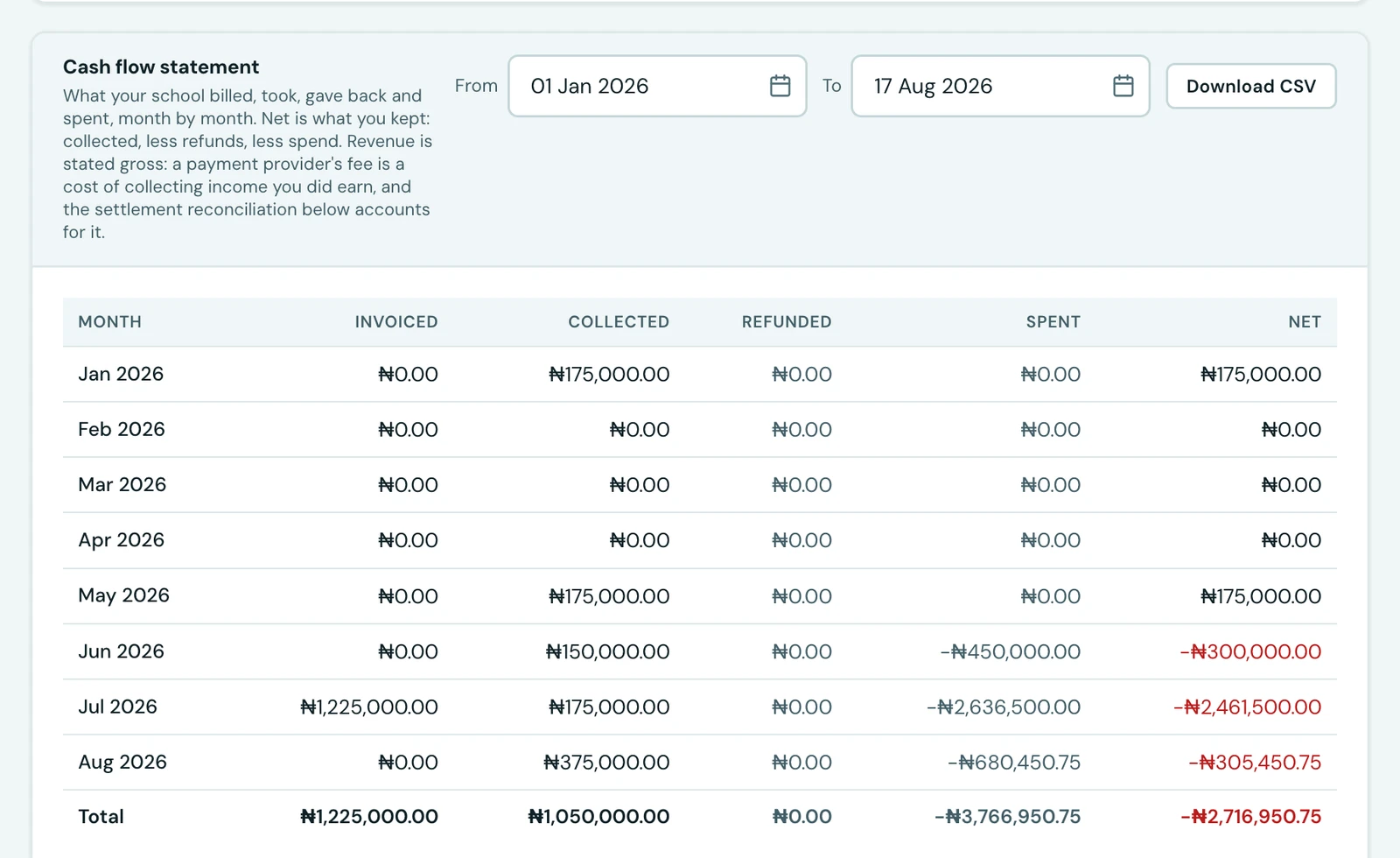
Task: Click Jun 2026 collected ₦150,000.00
Action: [607, 651]
